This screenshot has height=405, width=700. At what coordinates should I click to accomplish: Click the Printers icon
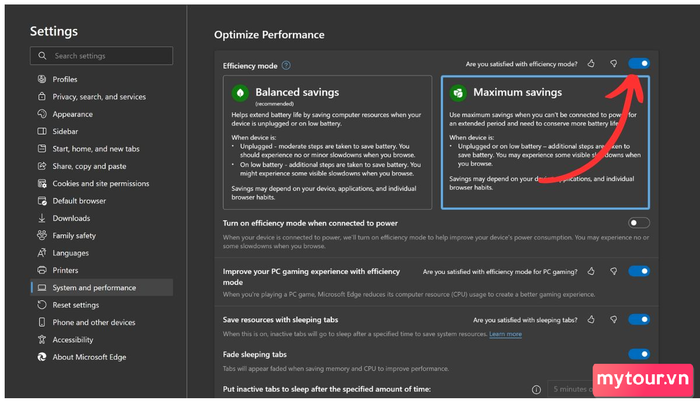[42, 270]
